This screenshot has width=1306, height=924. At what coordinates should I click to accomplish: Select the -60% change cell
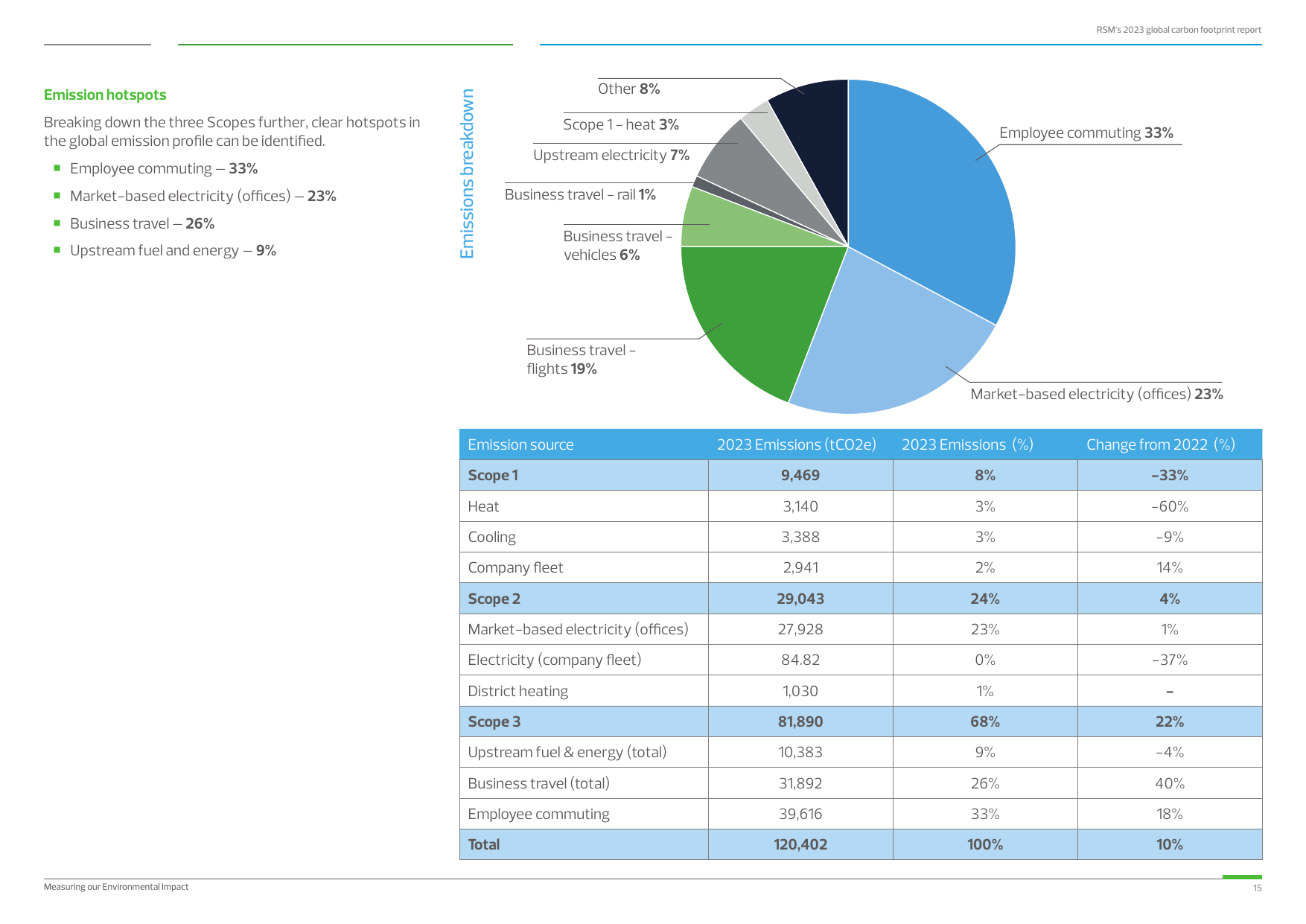(1170, 506)
